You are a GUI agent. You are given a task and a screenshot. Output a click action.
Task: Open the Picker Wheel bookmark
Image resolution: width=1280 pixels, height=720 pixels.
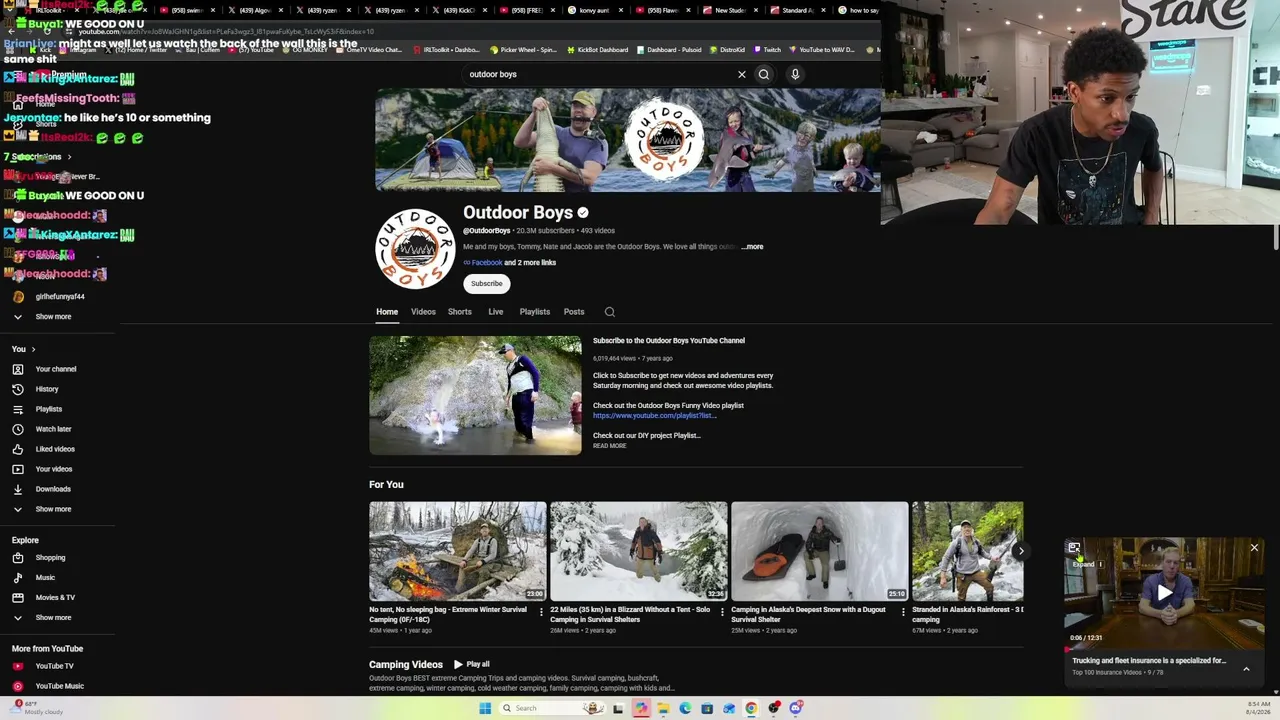[523, 50]
